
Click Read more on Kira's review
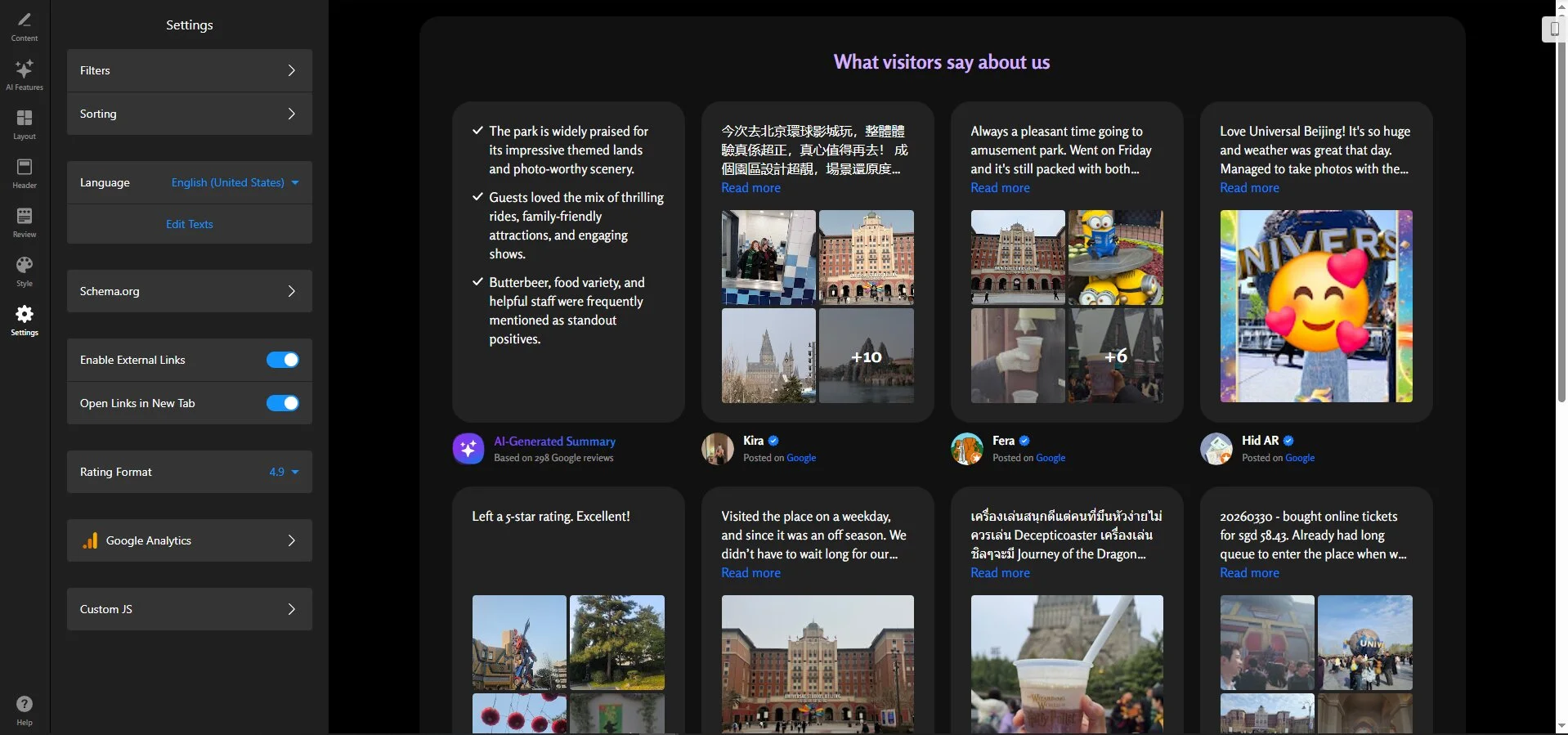pos(750,188)
